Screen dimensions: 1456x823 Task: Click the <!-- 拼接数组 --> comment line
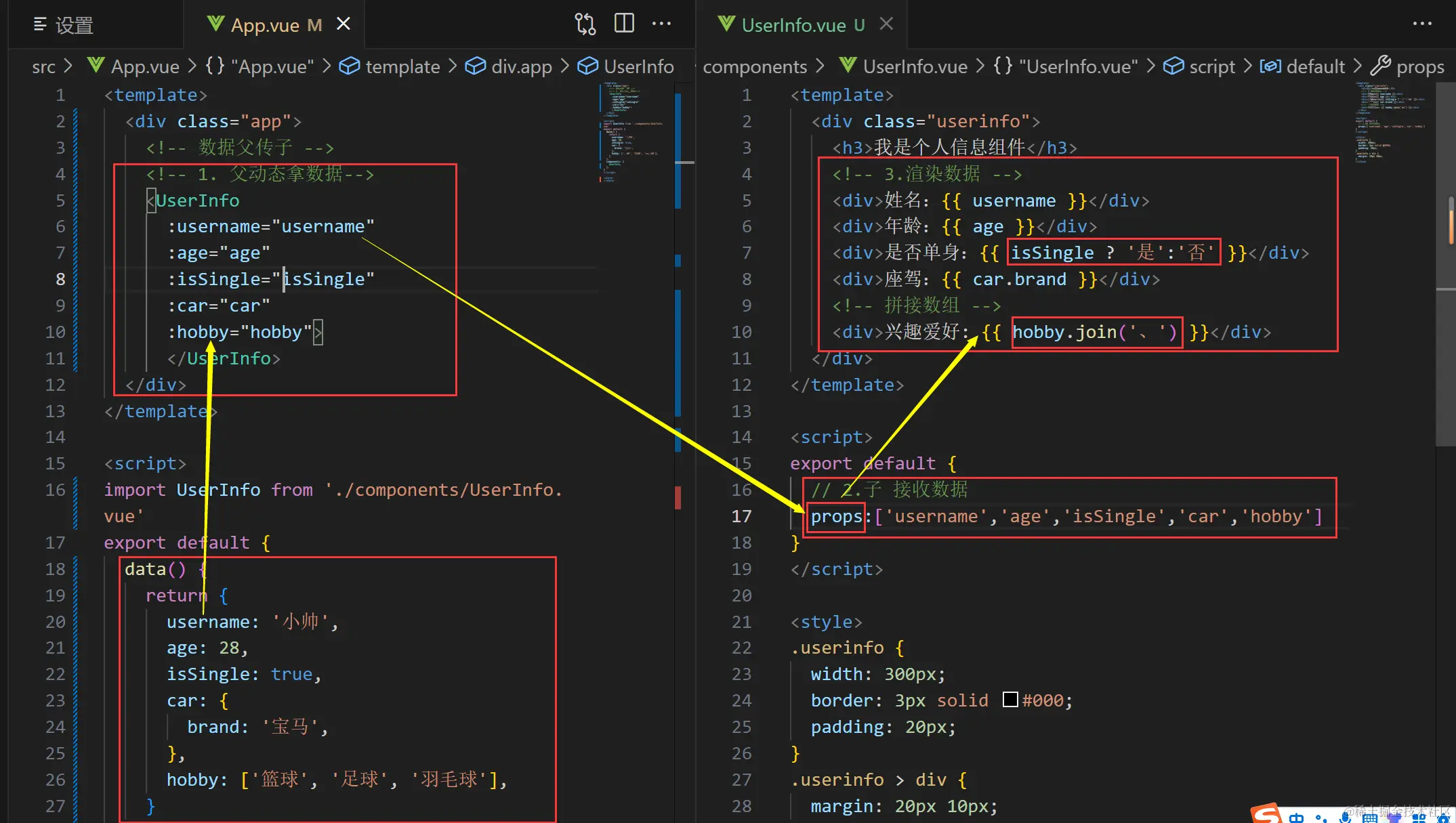[916, 305]
